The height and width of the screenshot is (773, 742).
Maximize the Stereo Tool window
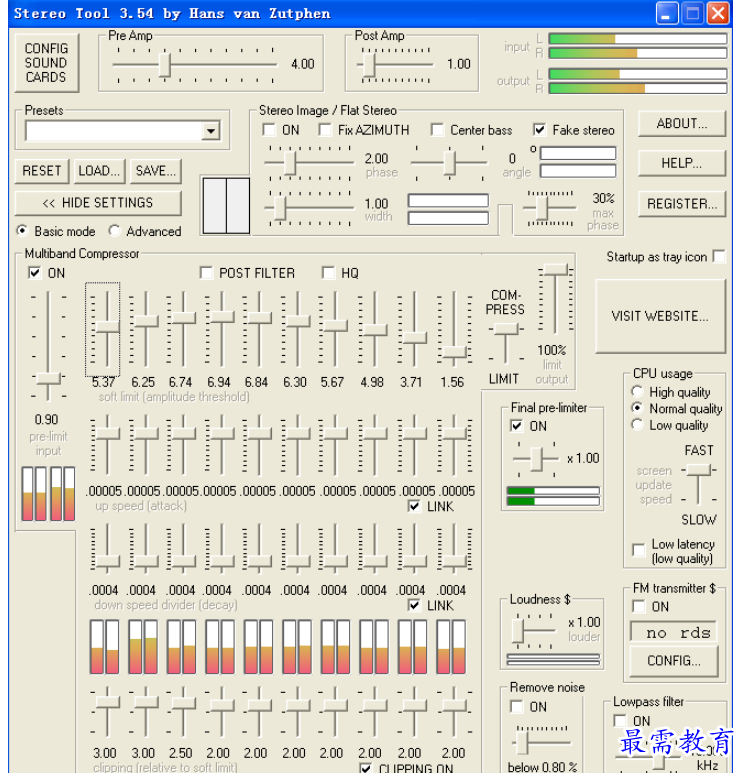coord(692,13)
